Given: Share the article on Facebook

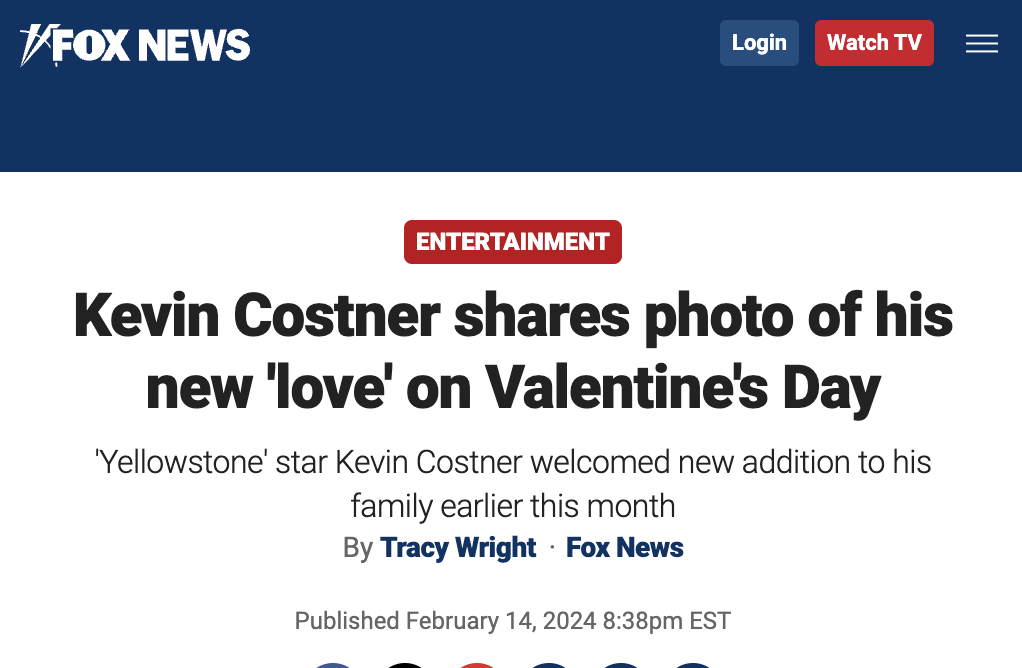Looking at the screenshot, I should tap(332, 664).
